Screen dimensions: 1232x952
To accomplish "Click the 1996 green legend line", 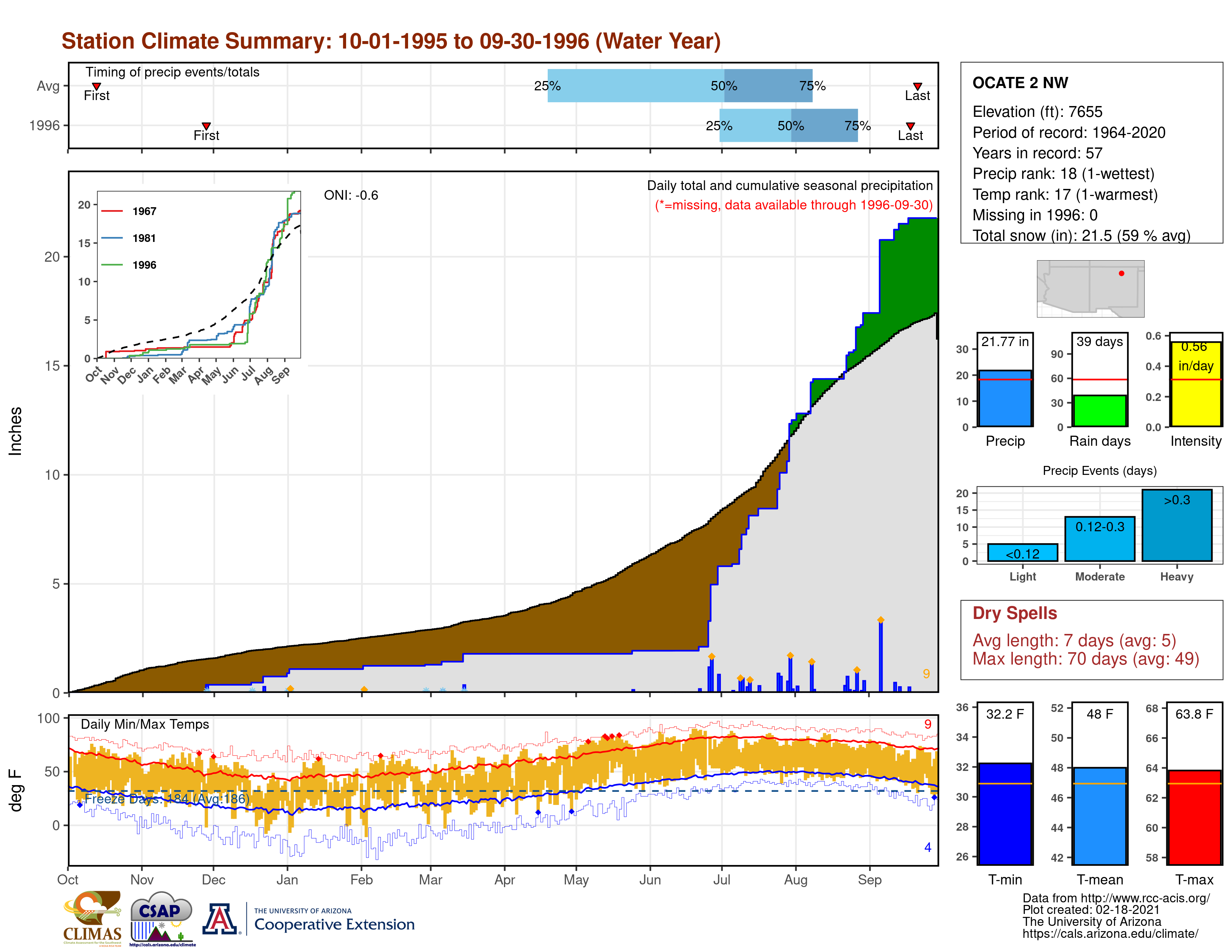I will point(112,265).
